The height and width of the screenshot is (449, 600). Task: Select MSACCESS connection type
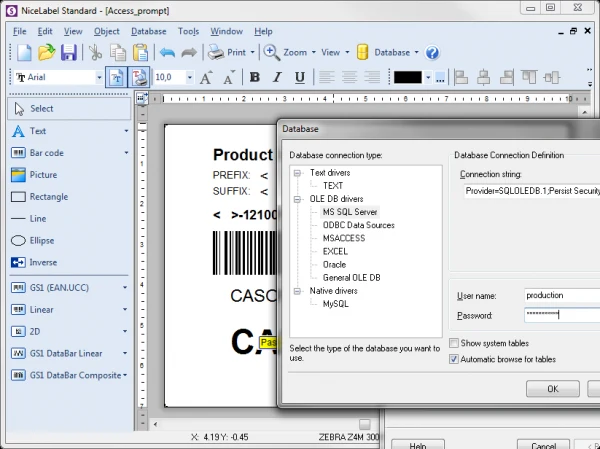(x=344, y=238)
